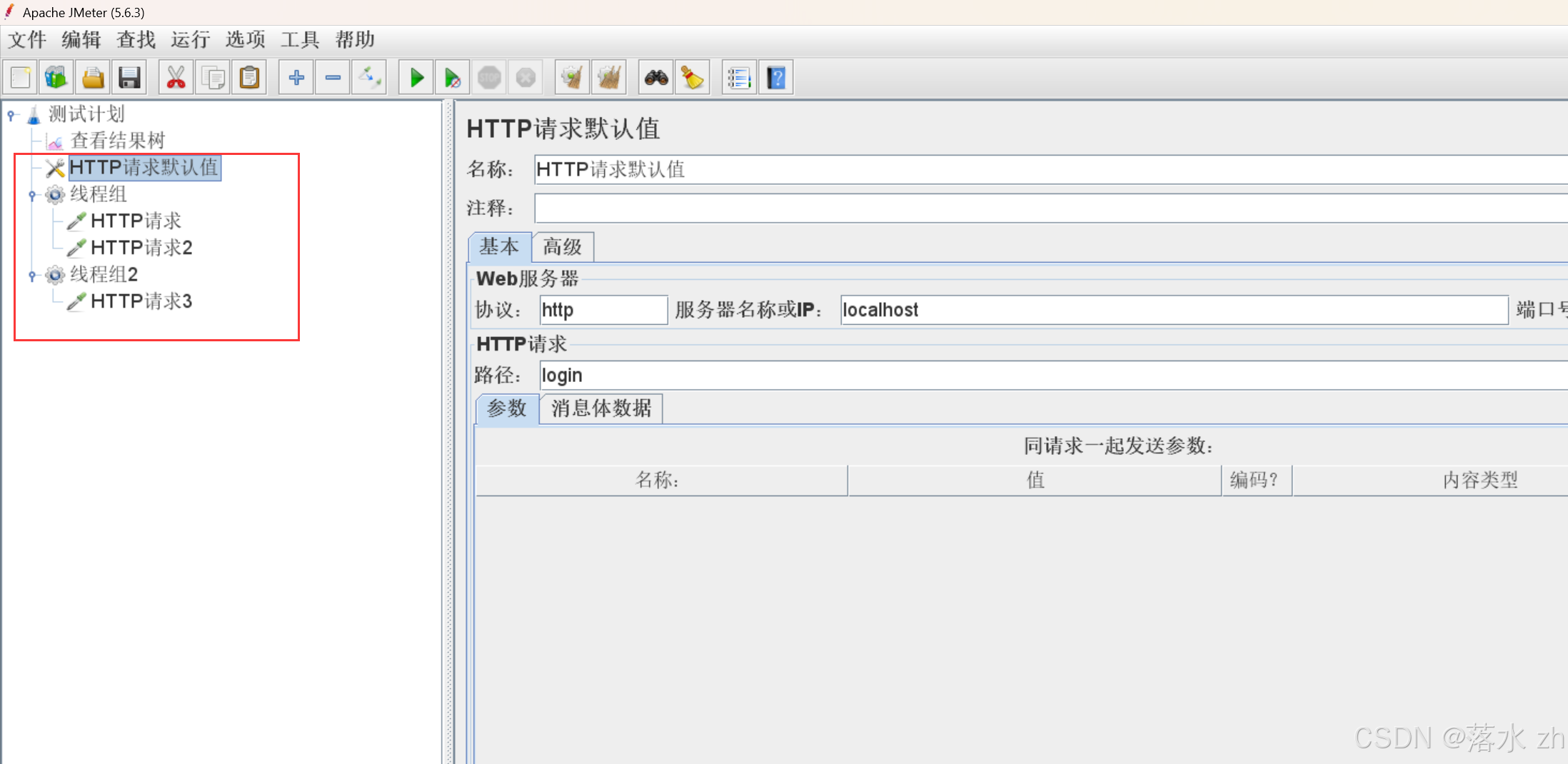Click the 线程组 gear icon
Image resolution: width=1568 pixels, height=764 pixels.
(55, 194)
